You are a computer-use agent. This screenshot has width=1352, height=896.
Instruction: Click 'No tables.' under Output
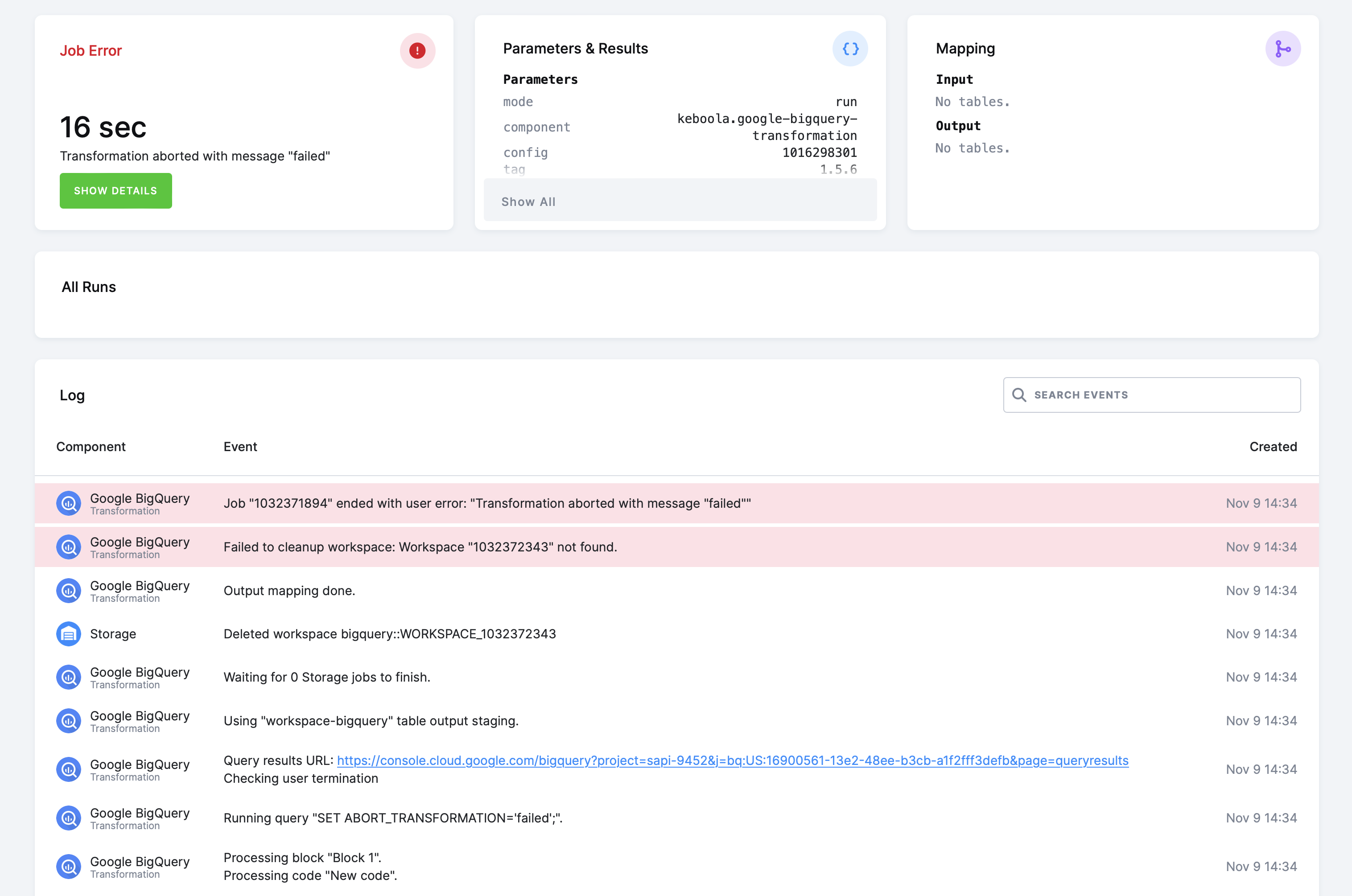(973, 148)
